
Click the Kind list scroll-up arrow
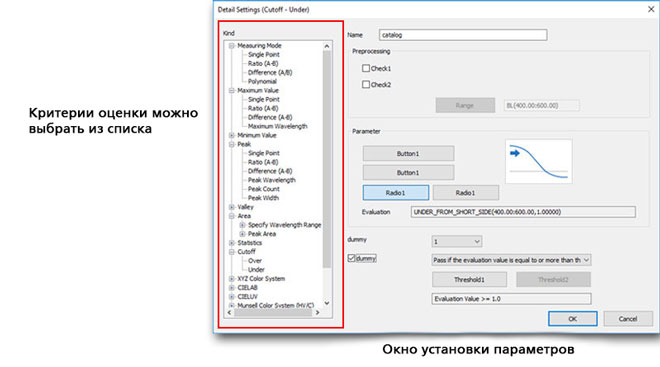point(327,46)
